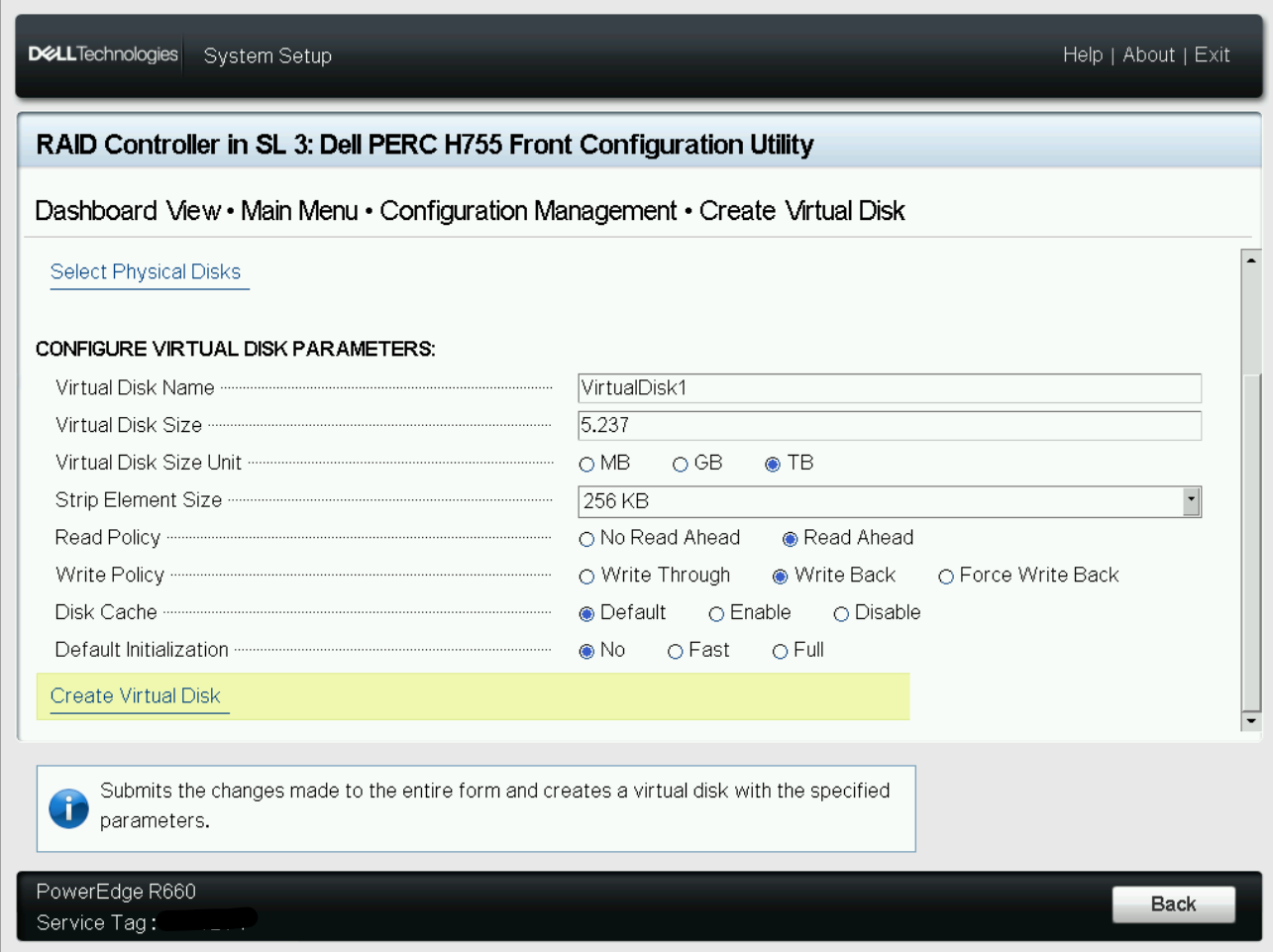The width and height of the screenshot is (1273, 952).
Task: Select the MB size unit
Action: 586,464
